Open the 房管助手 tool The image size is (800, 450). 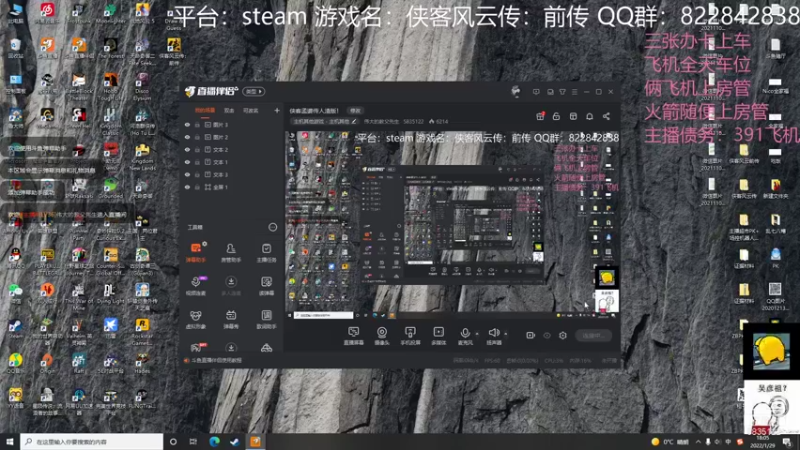231,253
